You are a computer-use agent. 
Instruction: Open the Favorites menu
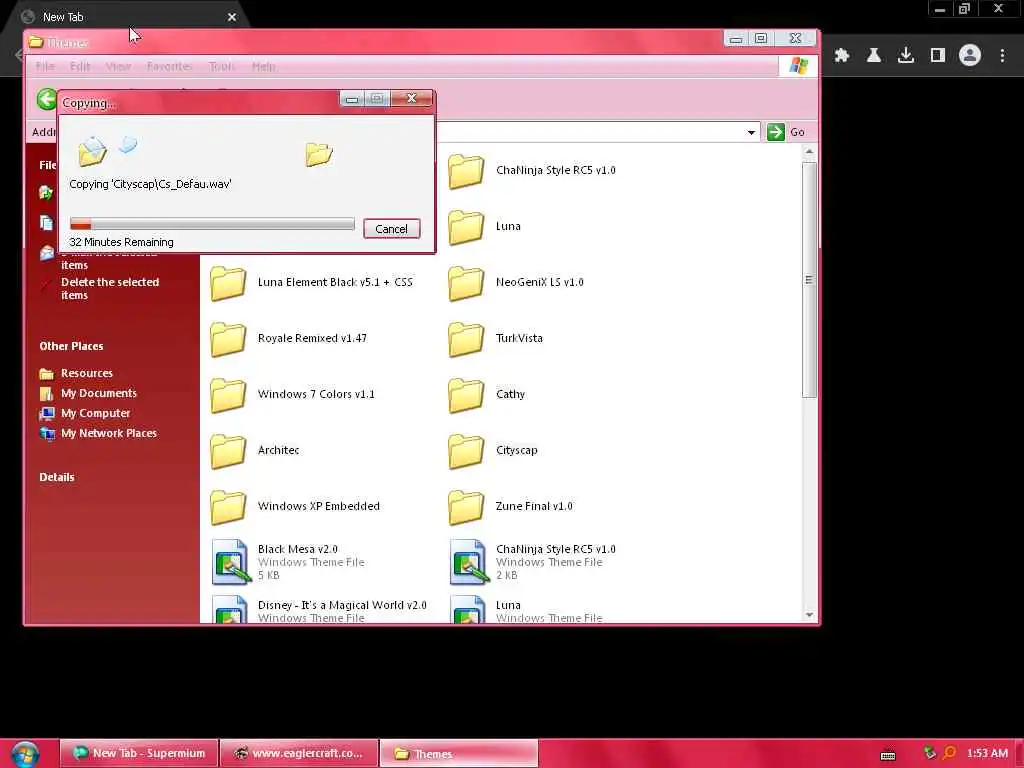click(169, 66)
